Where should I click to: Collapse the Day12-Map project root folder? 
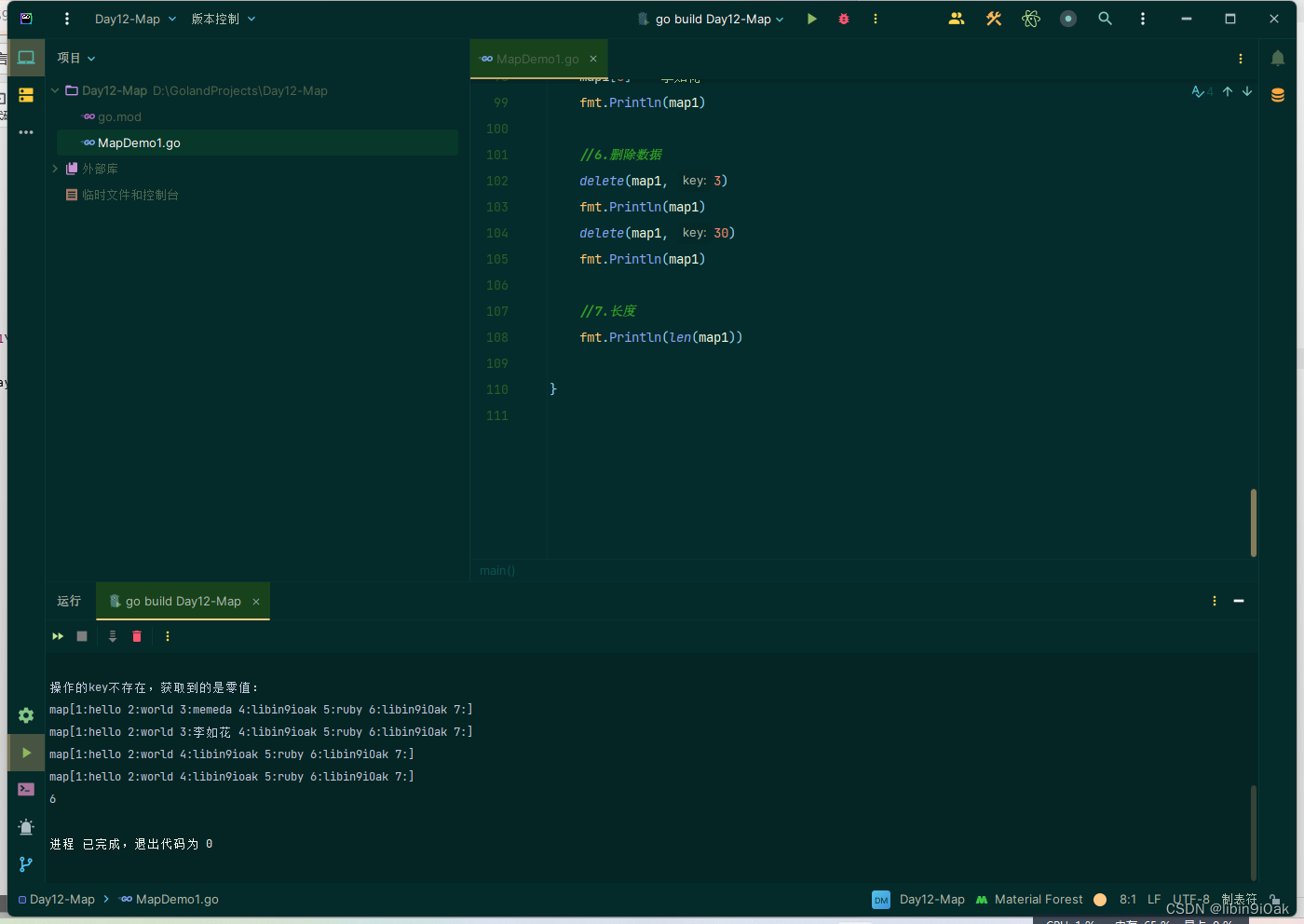click(x=55, y=90)
